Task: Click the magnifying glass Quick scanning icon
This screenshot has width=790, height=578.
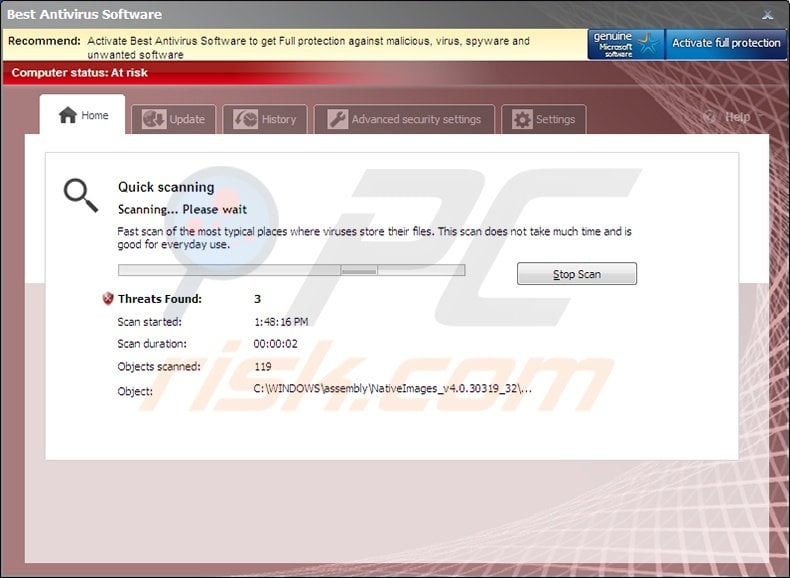Action: (x=81, y=195)
